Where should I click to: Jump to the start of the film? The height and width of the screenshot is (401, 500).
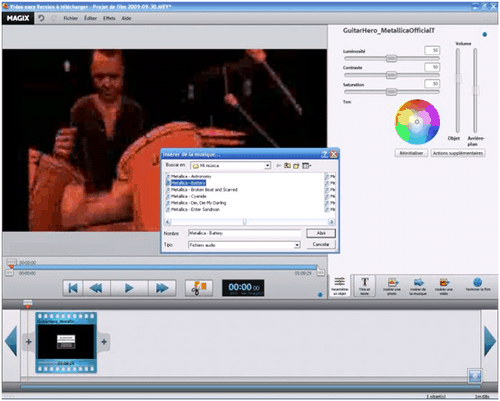[x=73, y=288]
